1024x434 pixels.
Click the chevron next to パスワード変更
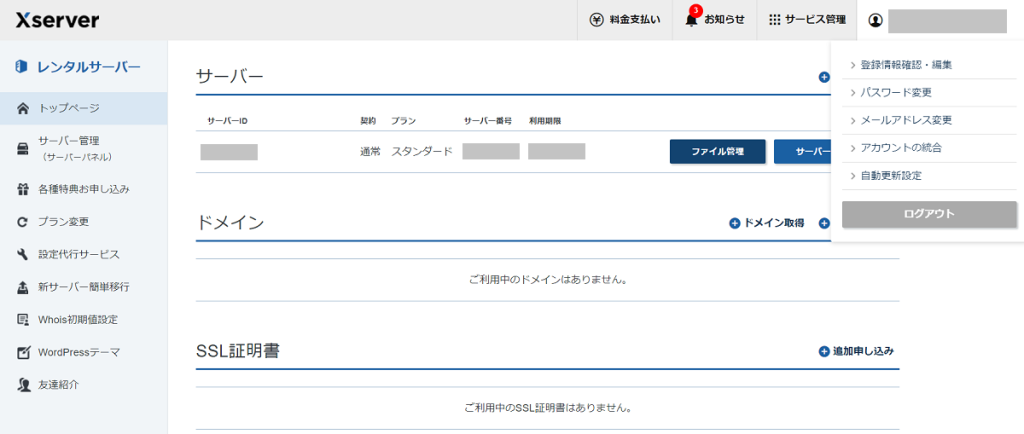point(853,93)
